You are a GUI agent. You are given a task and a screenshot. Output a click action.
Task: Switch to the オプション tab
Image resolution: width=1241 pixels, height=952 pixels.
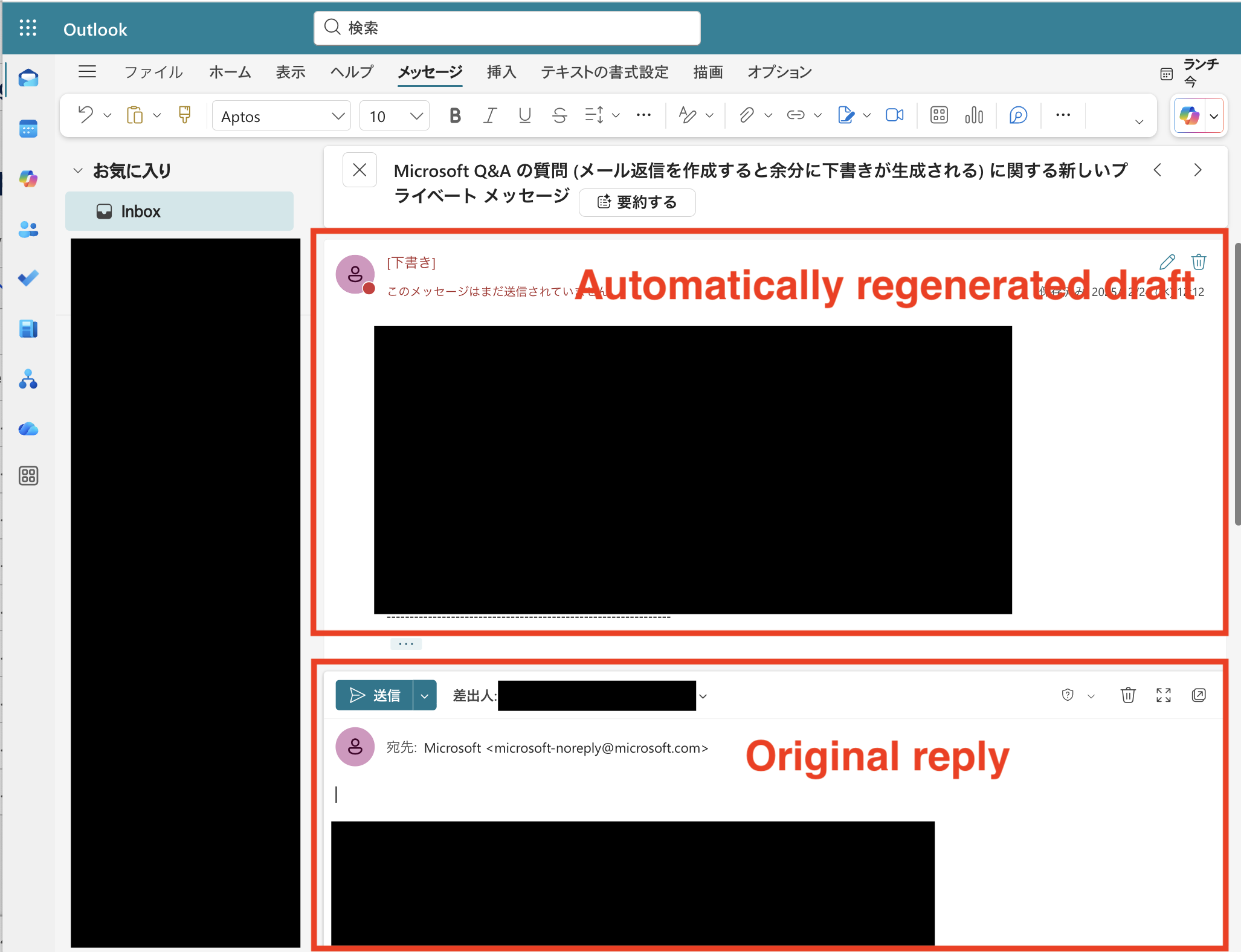pyautogui.click(x=779, y=72)
